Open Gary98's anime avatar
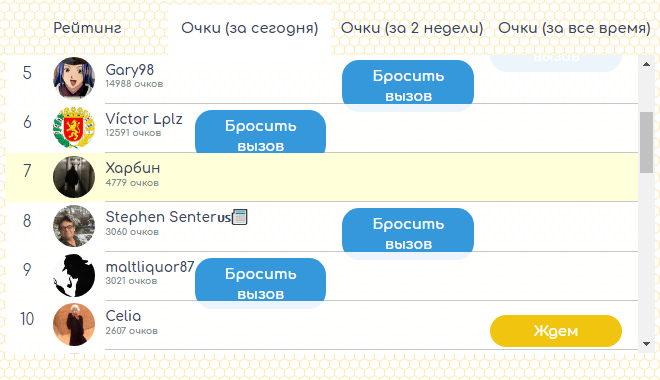The width and height of the screenshot is (660, 380). tap(74, 78)
